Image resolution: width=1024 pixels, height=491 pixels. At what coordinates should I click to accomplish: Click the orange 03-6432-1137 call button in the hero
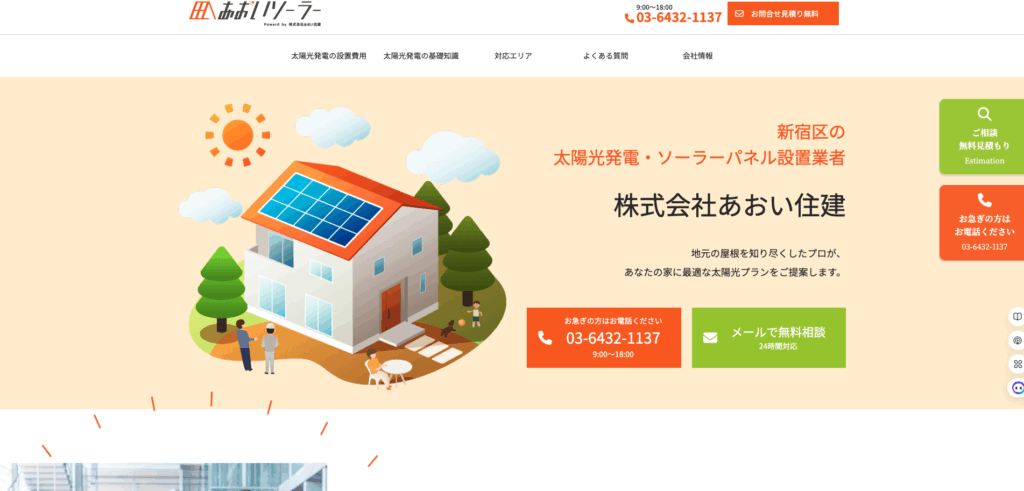point(604,338)
